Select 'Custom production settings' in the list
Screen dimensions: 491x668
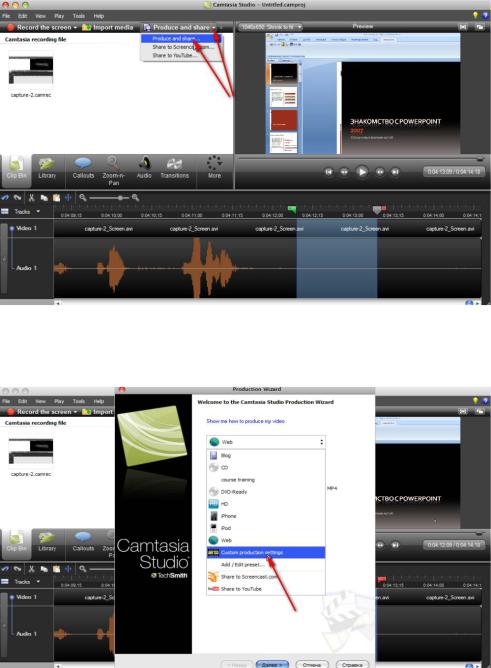[266, 553]
